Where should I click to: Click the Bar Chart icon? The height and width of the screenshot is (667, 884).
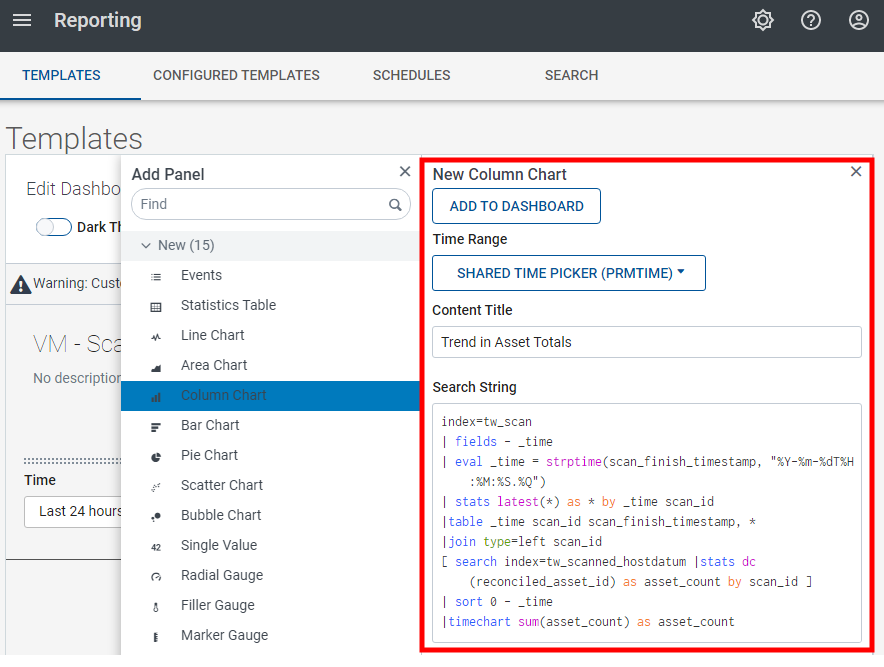156,427
